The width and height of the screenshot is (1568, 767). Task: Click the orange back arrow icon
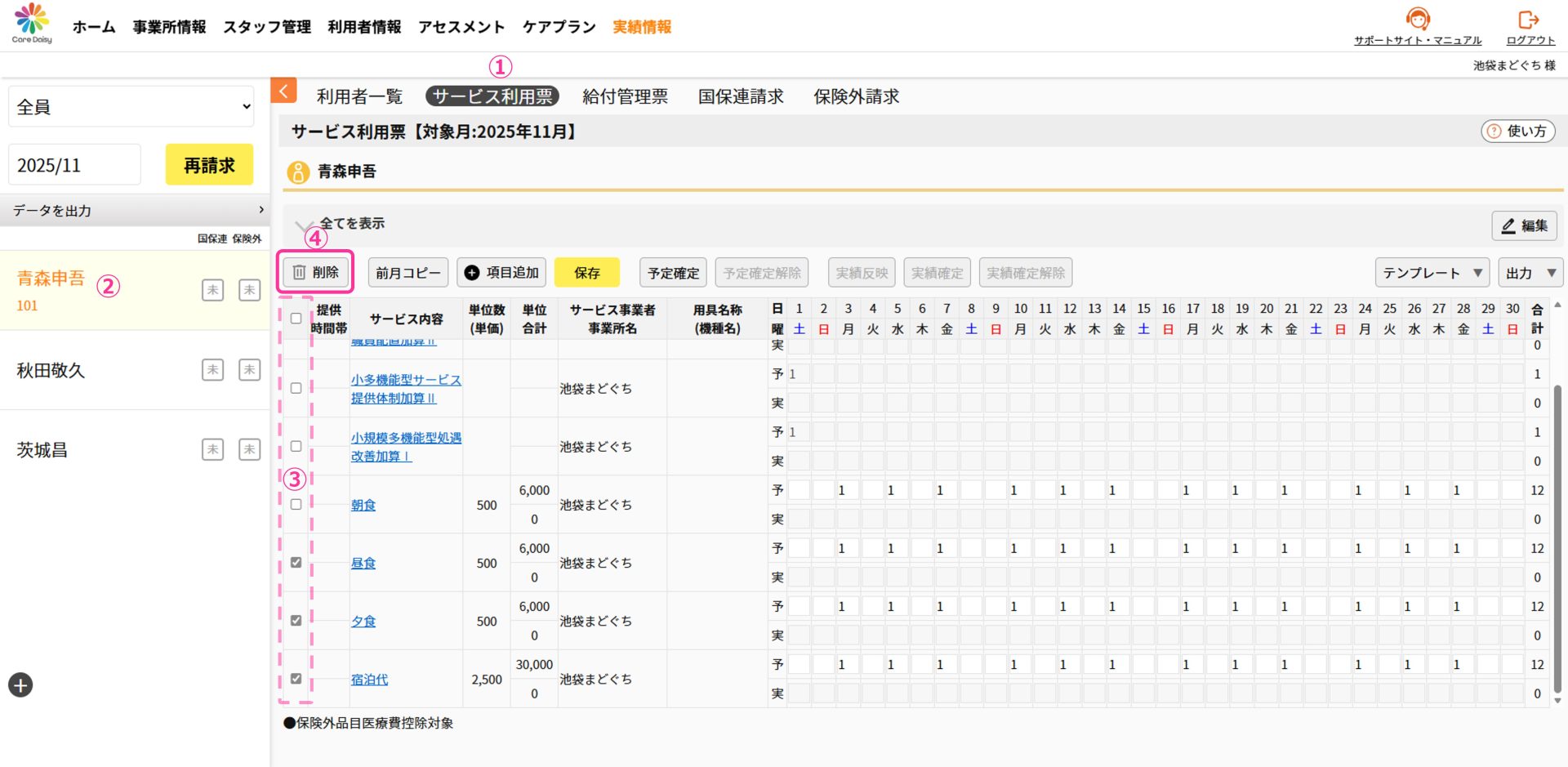(283, 91)
